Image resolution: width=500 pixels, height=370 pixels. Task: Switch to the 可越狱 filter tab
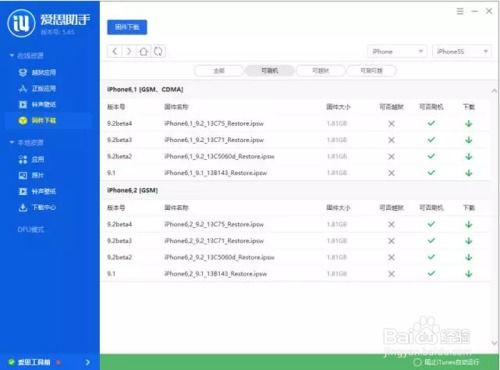pos(320,71)
